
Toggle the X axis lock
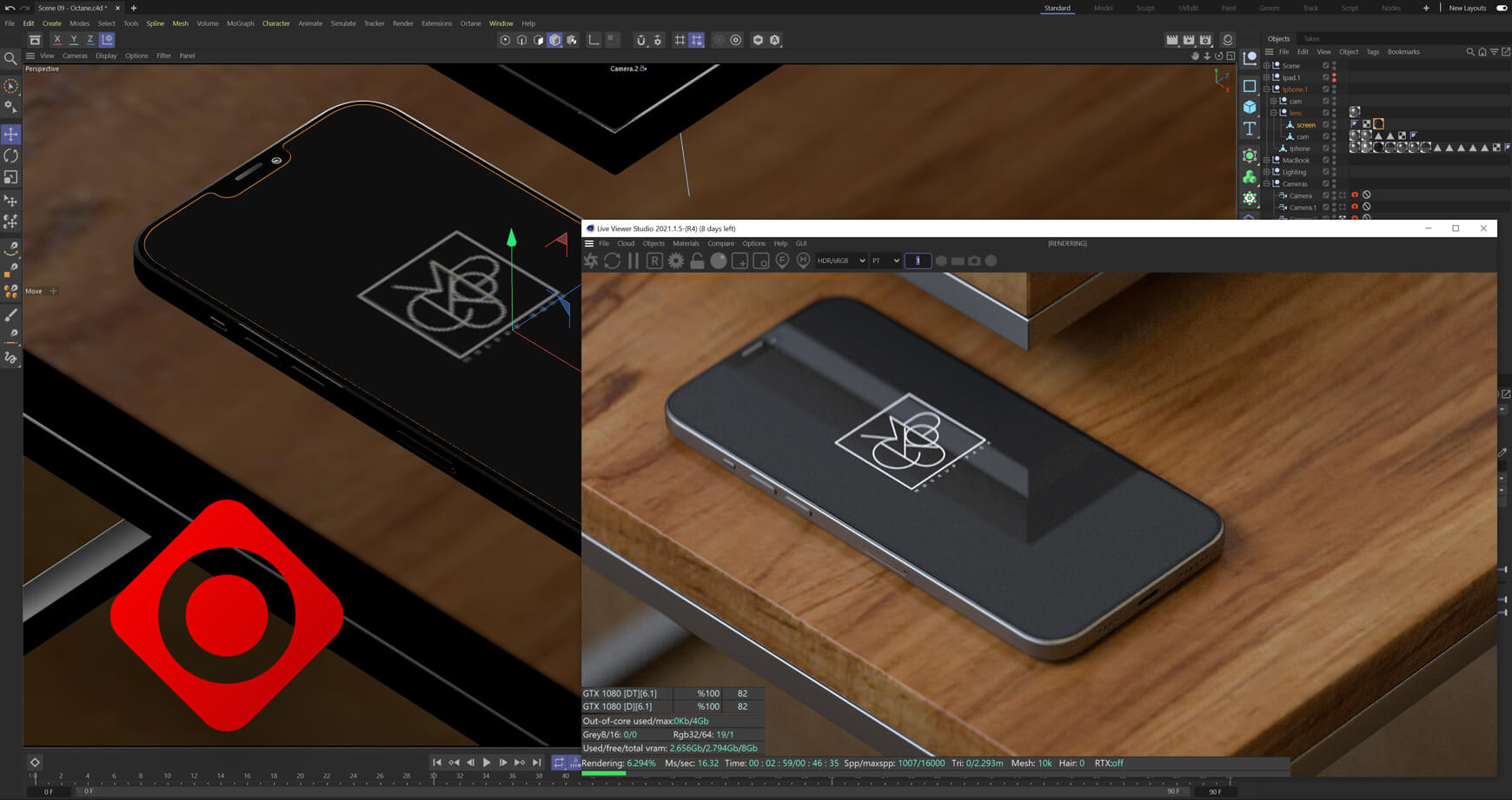point(56,39)
